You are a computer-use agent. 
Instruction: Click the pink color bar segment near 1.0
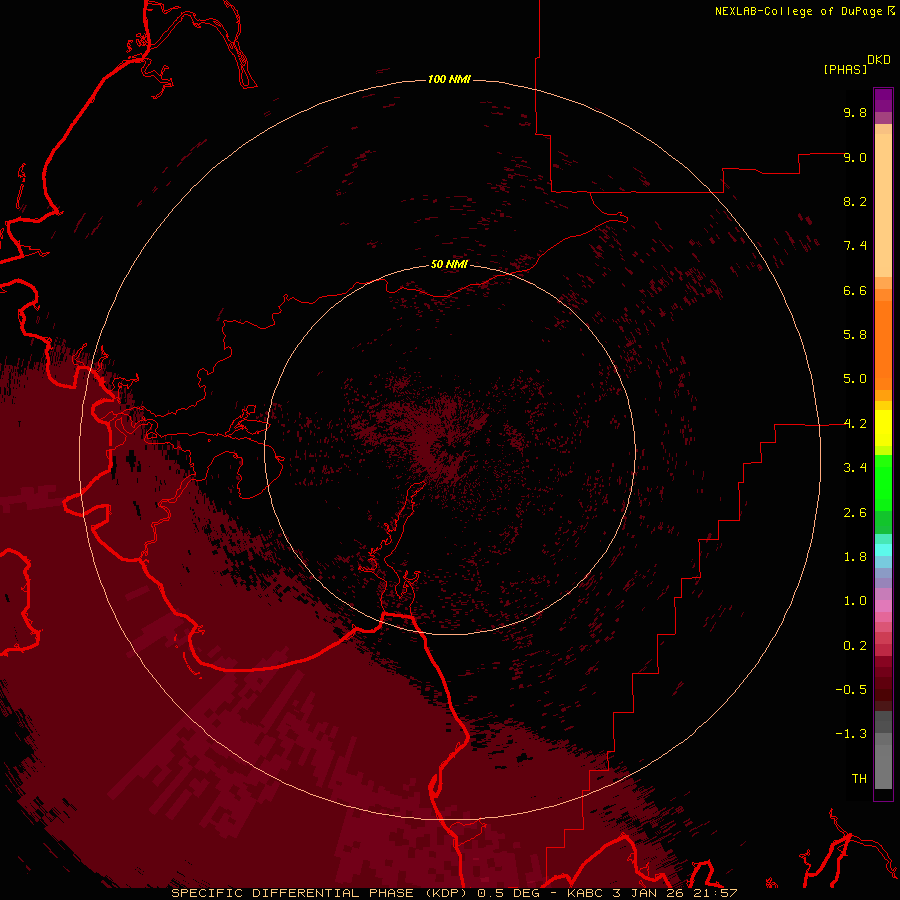pyautogui.click(x=883, y=606)
